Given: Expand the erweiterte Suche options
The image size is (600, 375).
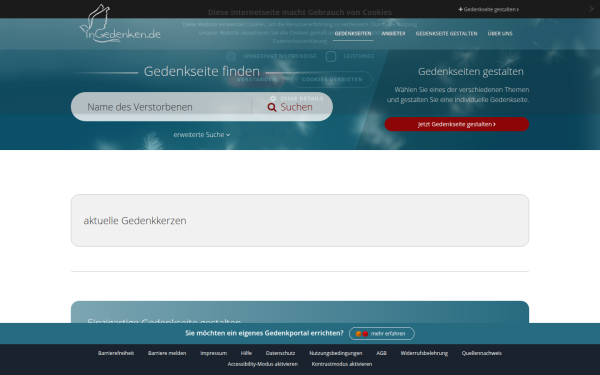Looking at the screenshot, I should coord(202,135).
